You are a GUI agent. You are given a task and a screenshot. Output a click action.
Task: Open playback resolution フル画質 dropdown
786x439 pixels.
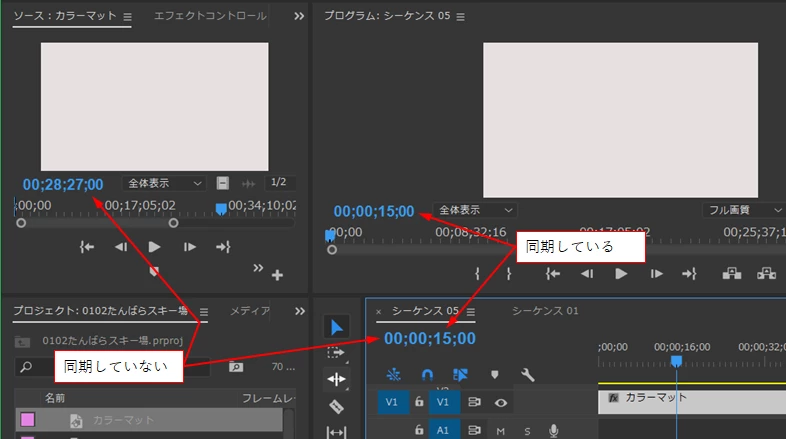pyautogui.click(x=744, y=210)
